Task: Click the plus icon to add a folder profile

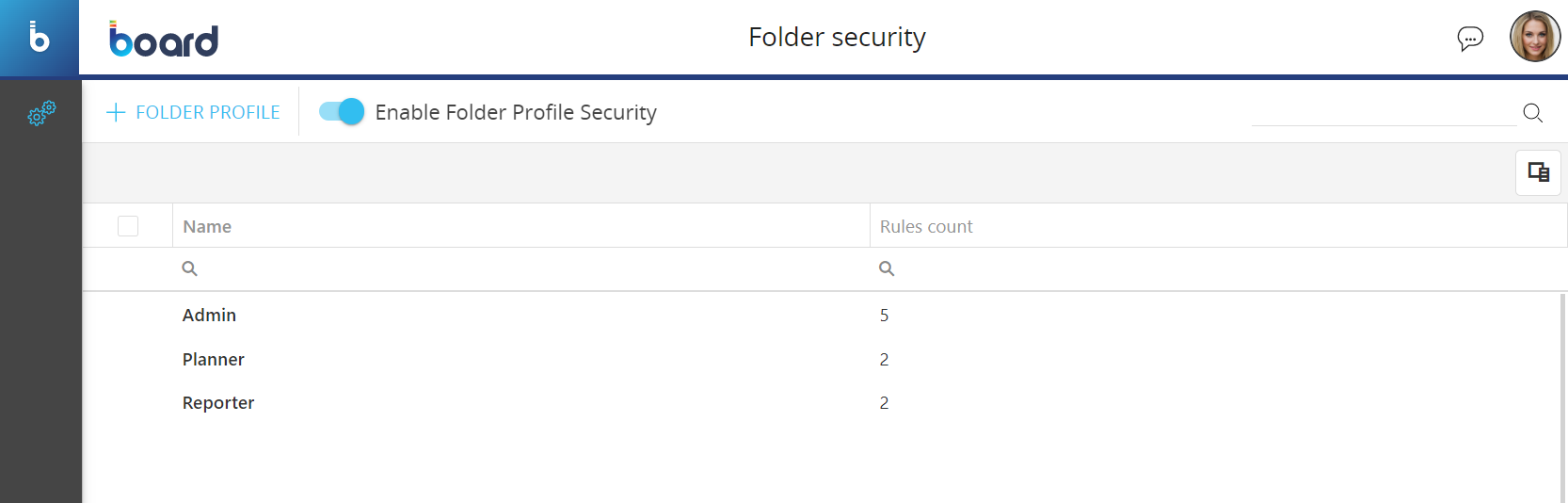Action: [x=116, y=112]
